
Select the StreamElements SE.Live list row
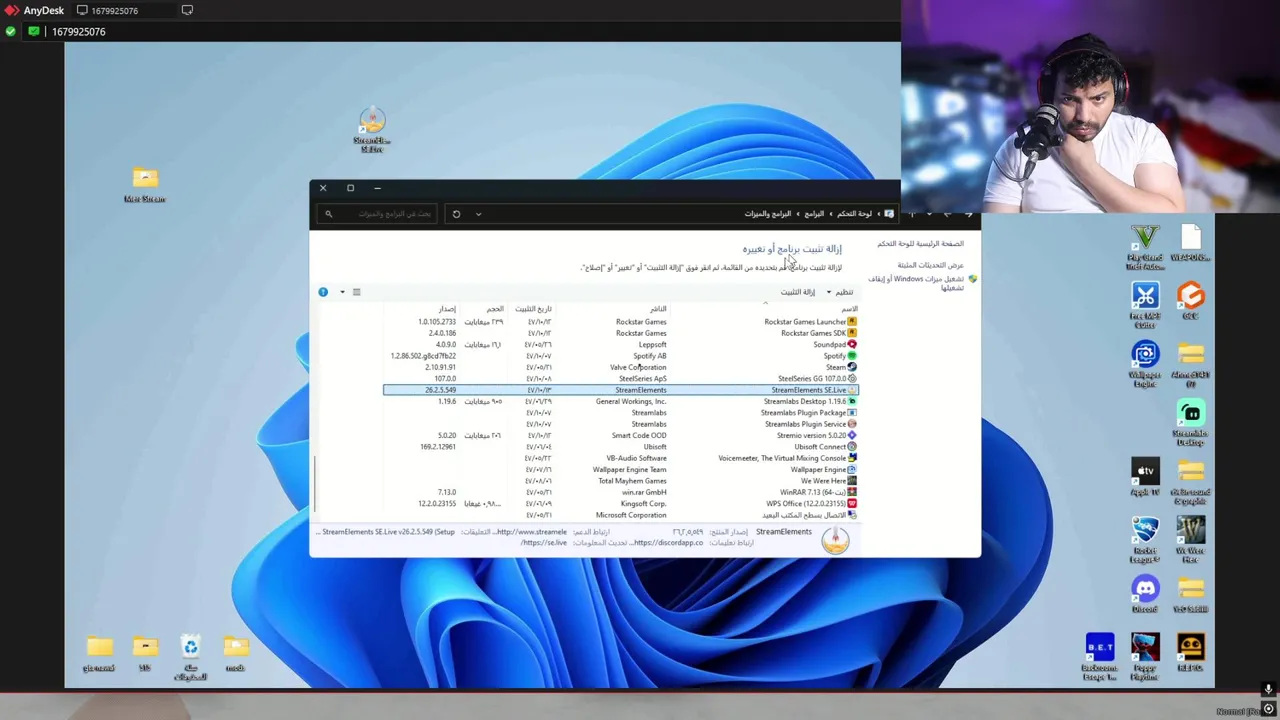620,390
